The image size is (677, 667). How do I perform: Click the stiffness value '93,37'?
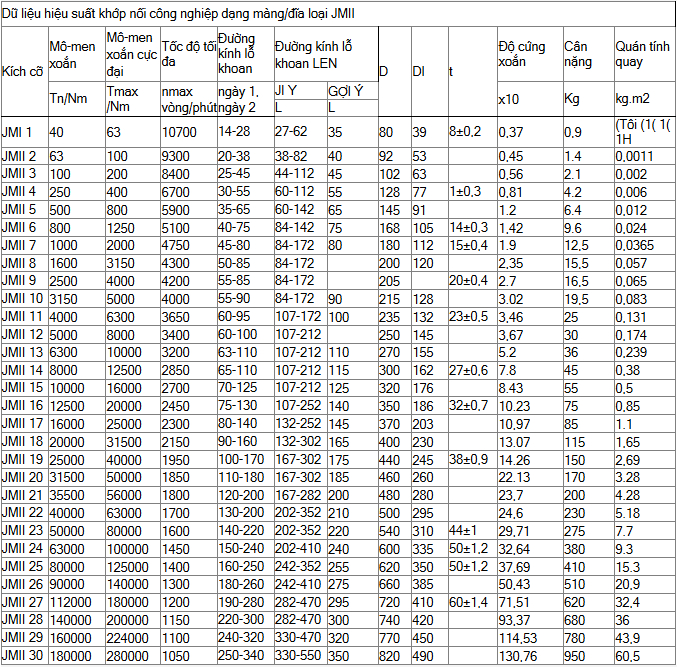[x=514, y=620]
